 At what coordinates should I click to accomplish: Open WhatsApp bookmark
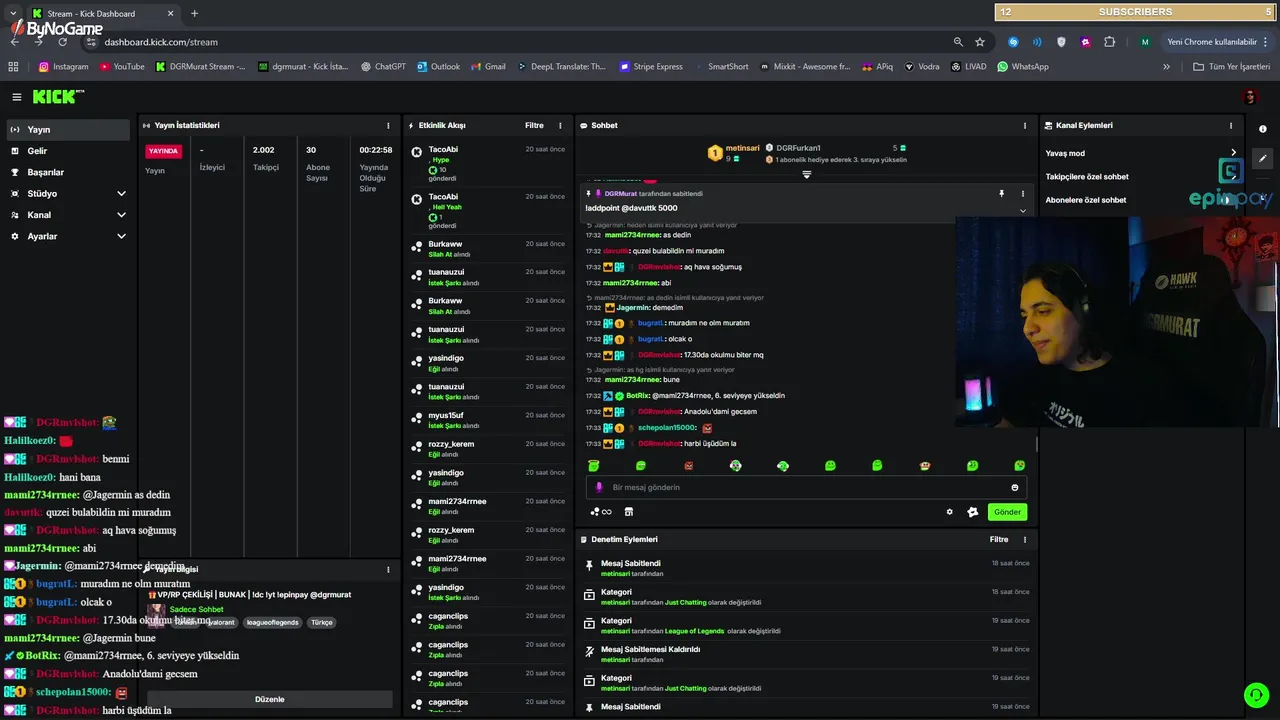pyautogui.click(x=1023, y=67)
